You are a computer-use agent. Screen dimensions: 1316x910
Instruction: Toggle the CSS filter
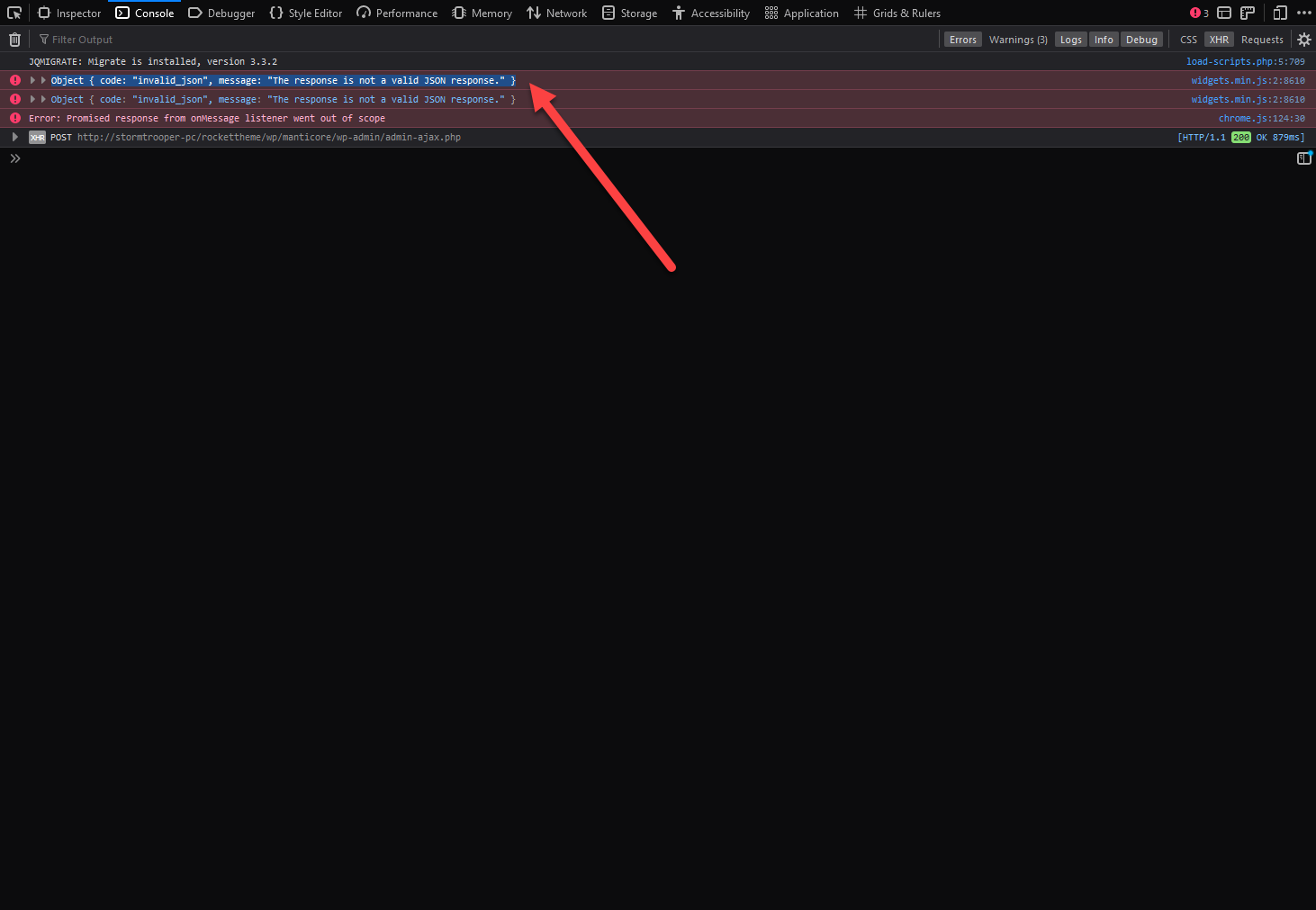click(x=1189, y=40)
